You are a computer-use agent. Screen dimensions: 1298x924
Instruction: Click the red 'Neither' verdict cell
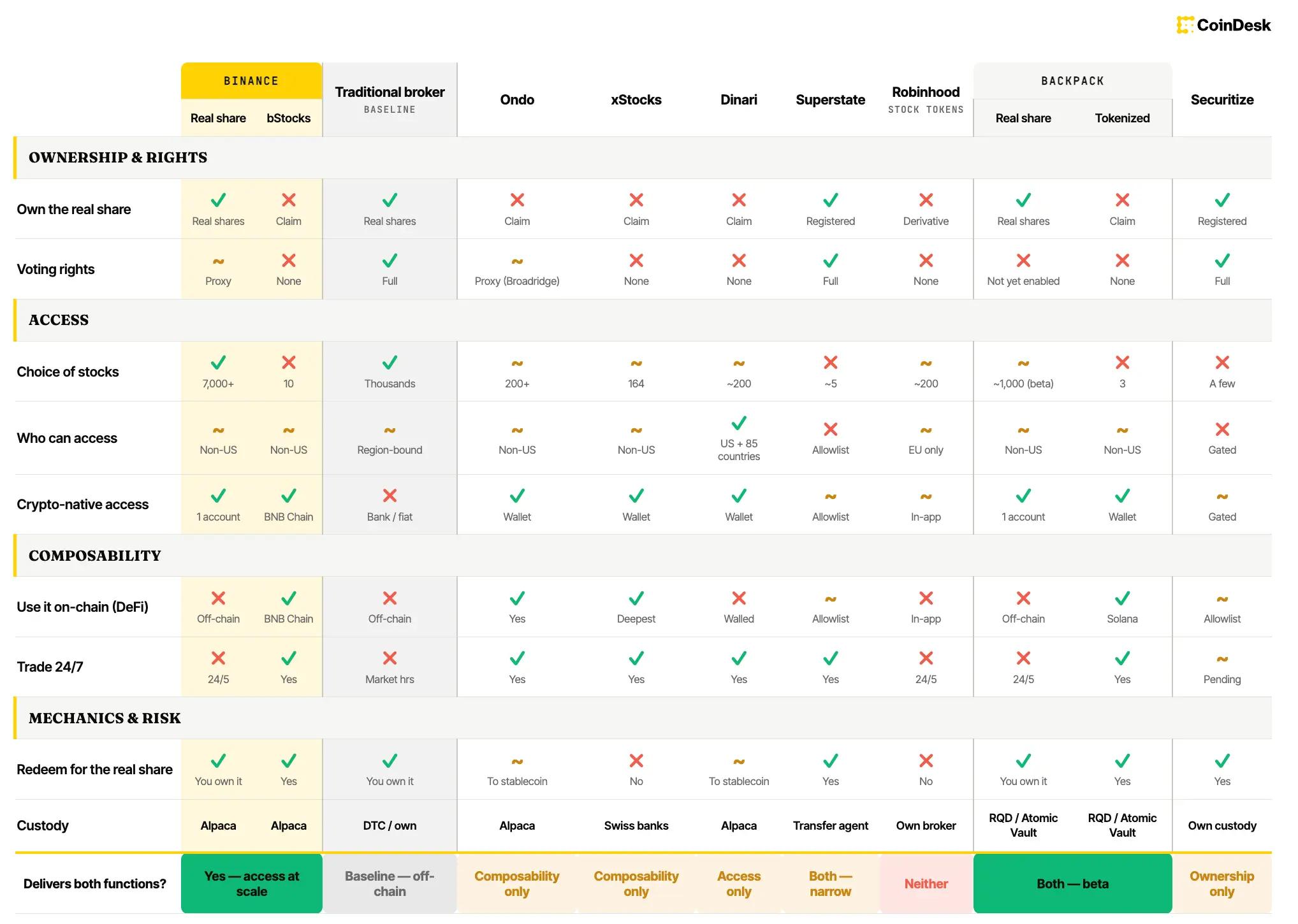[926, 884]
